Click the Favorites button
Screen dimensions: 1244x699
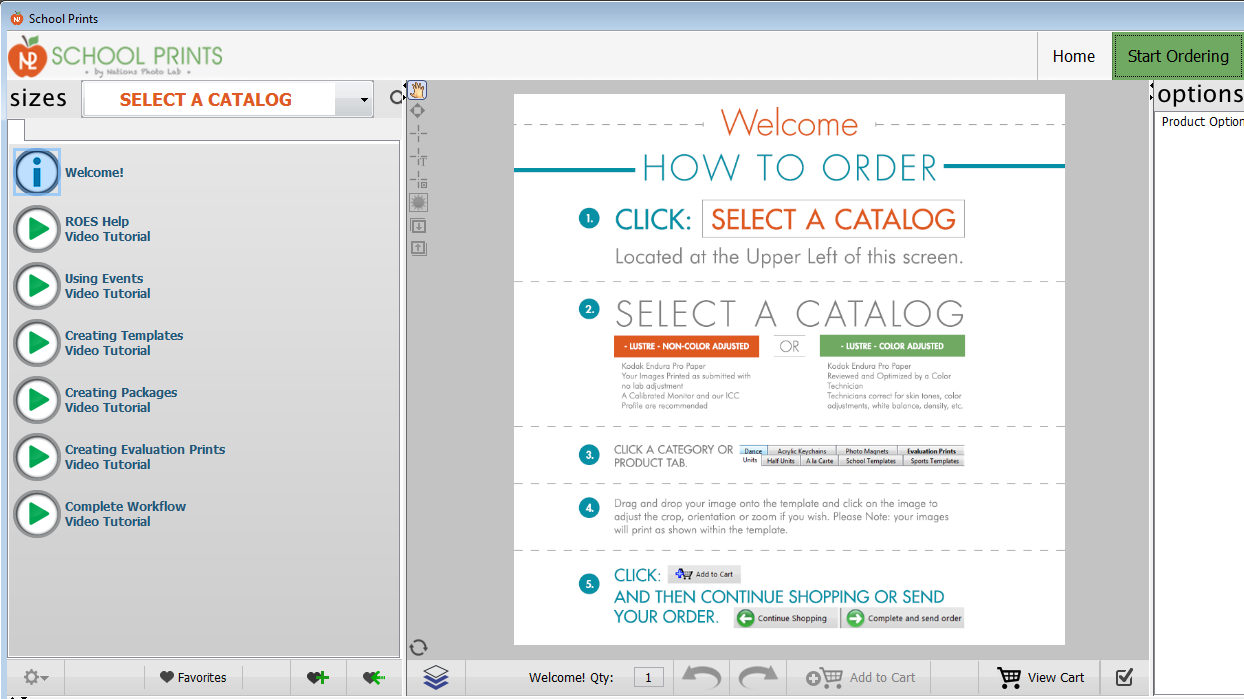pos(193,677)
